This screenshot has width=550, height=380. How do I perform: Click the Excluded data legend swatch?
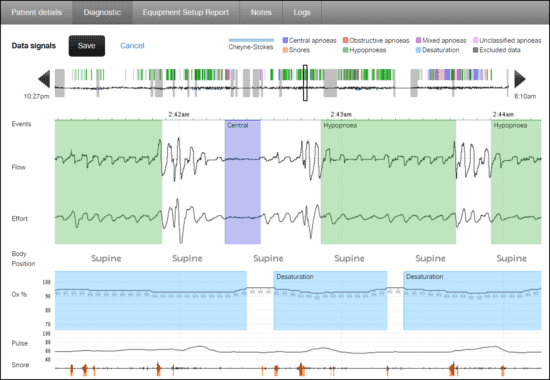pos(476,50)
